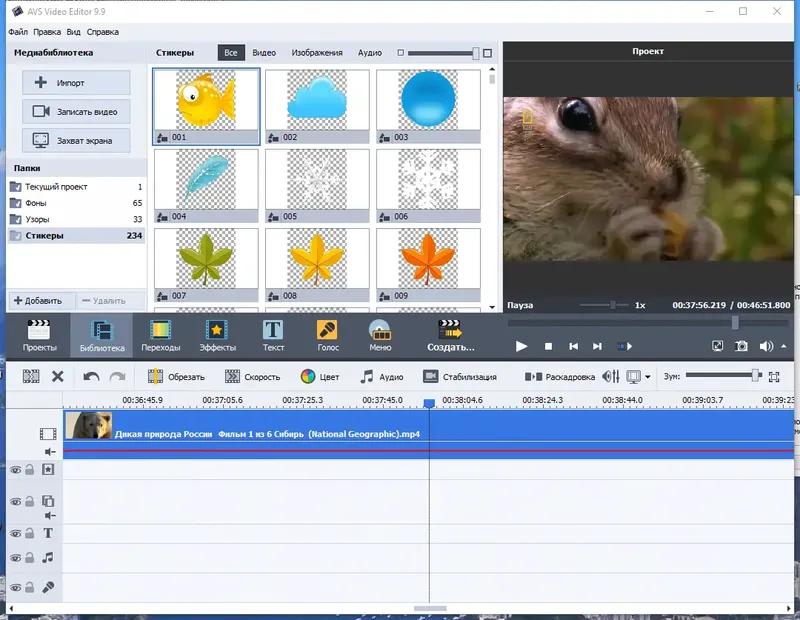Click the Импорт button
This screenshot has width=800, height=620.
pos(75,82)
